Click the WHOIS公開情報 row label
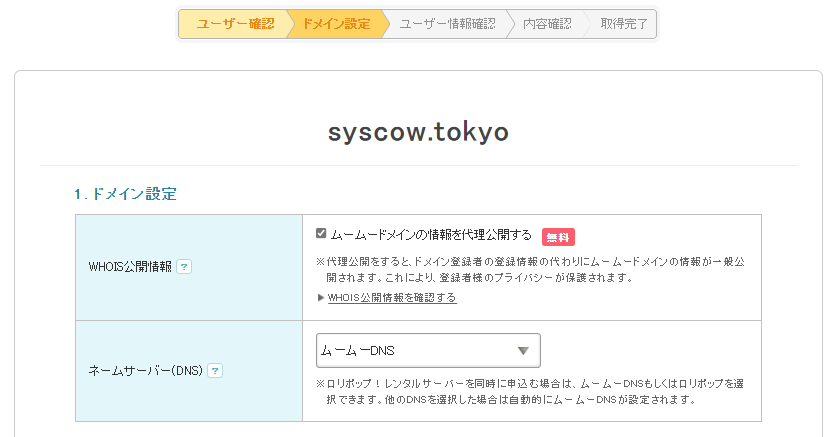Image resolution: width=836 pixels, height=437 pixels. pos(130,267)
